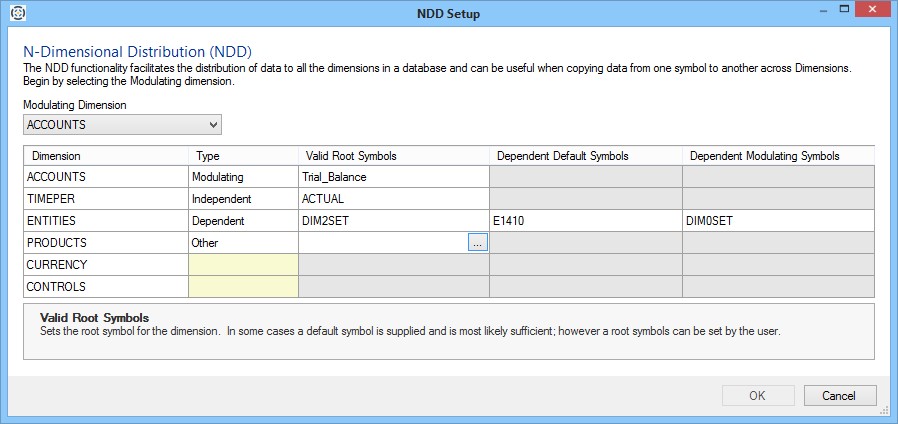
Task: Open browse button in PRODUCTS root symbols cell
Action: (477, 243)
